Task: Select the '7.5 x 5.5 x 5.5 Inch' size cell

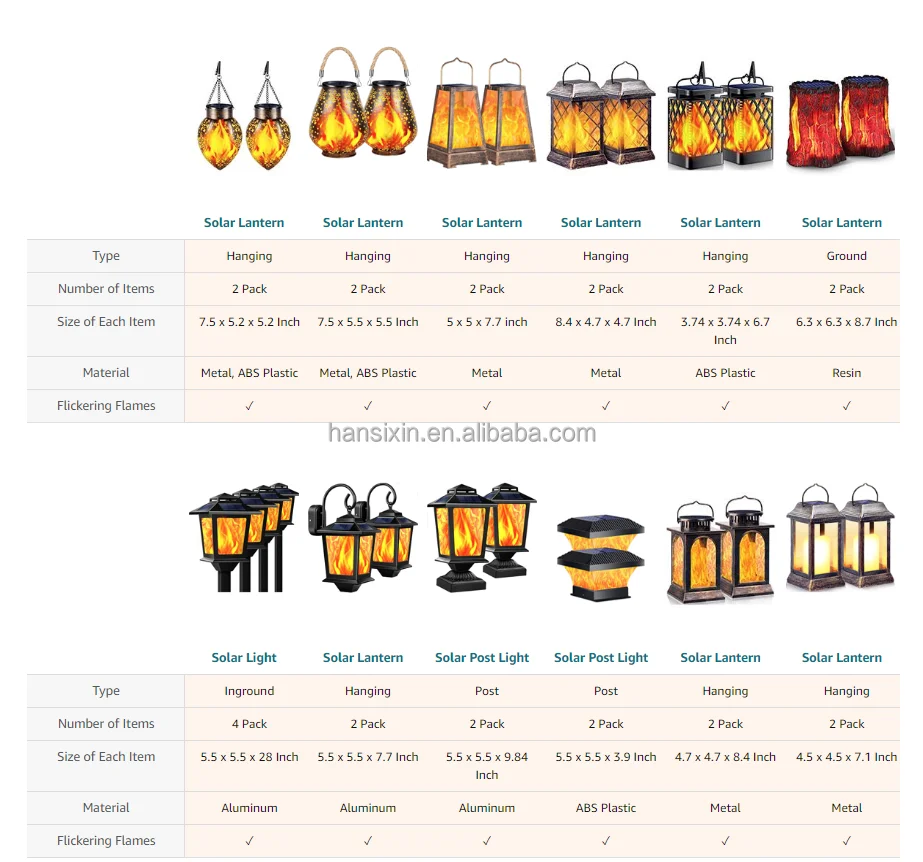Action: (368, 322)
